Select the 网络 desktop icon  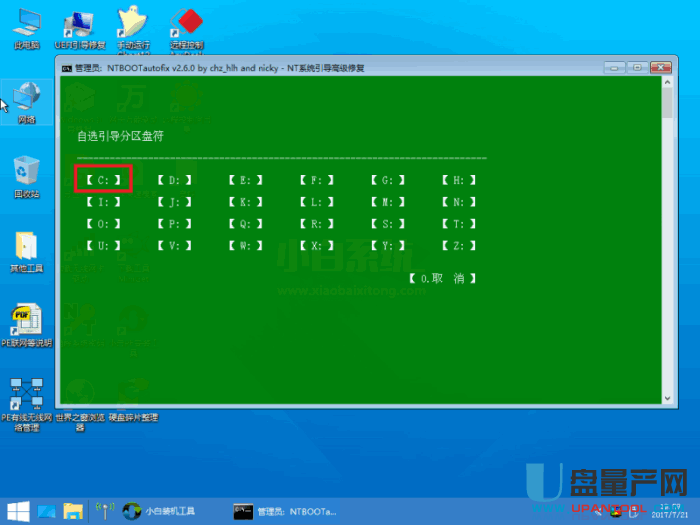(x=27, y=98)
